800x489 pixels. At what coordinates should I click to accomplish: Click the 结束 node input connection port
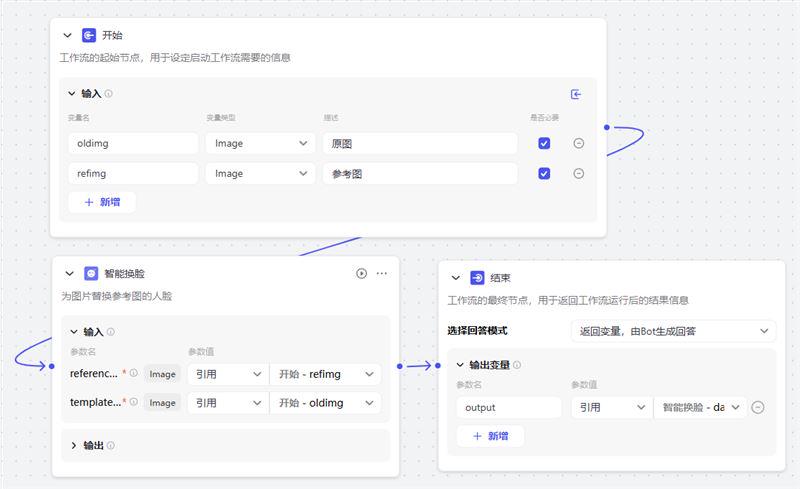point(438,365)
